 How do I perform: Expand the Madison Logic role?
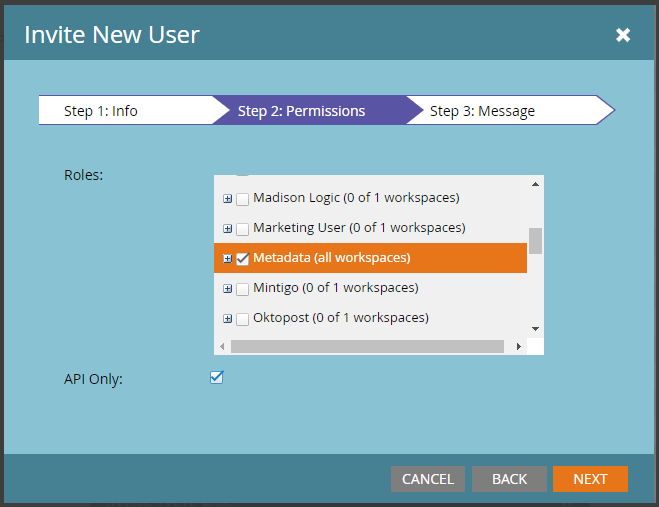228,199
